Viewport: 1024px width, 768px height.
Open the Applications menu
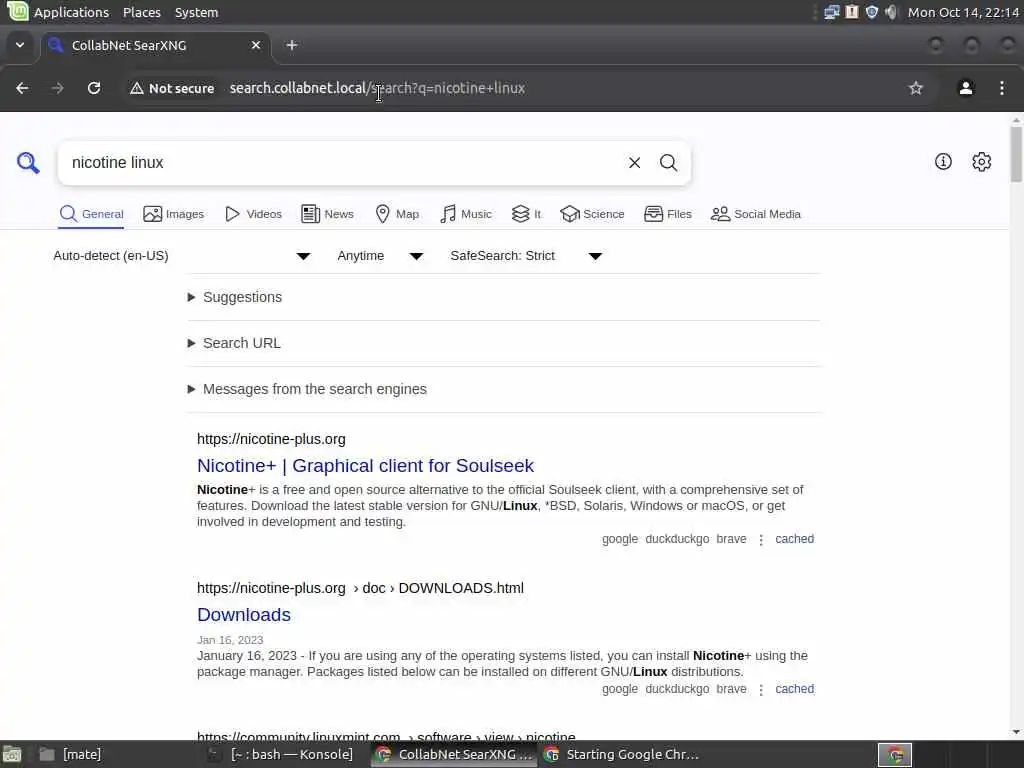71,12
